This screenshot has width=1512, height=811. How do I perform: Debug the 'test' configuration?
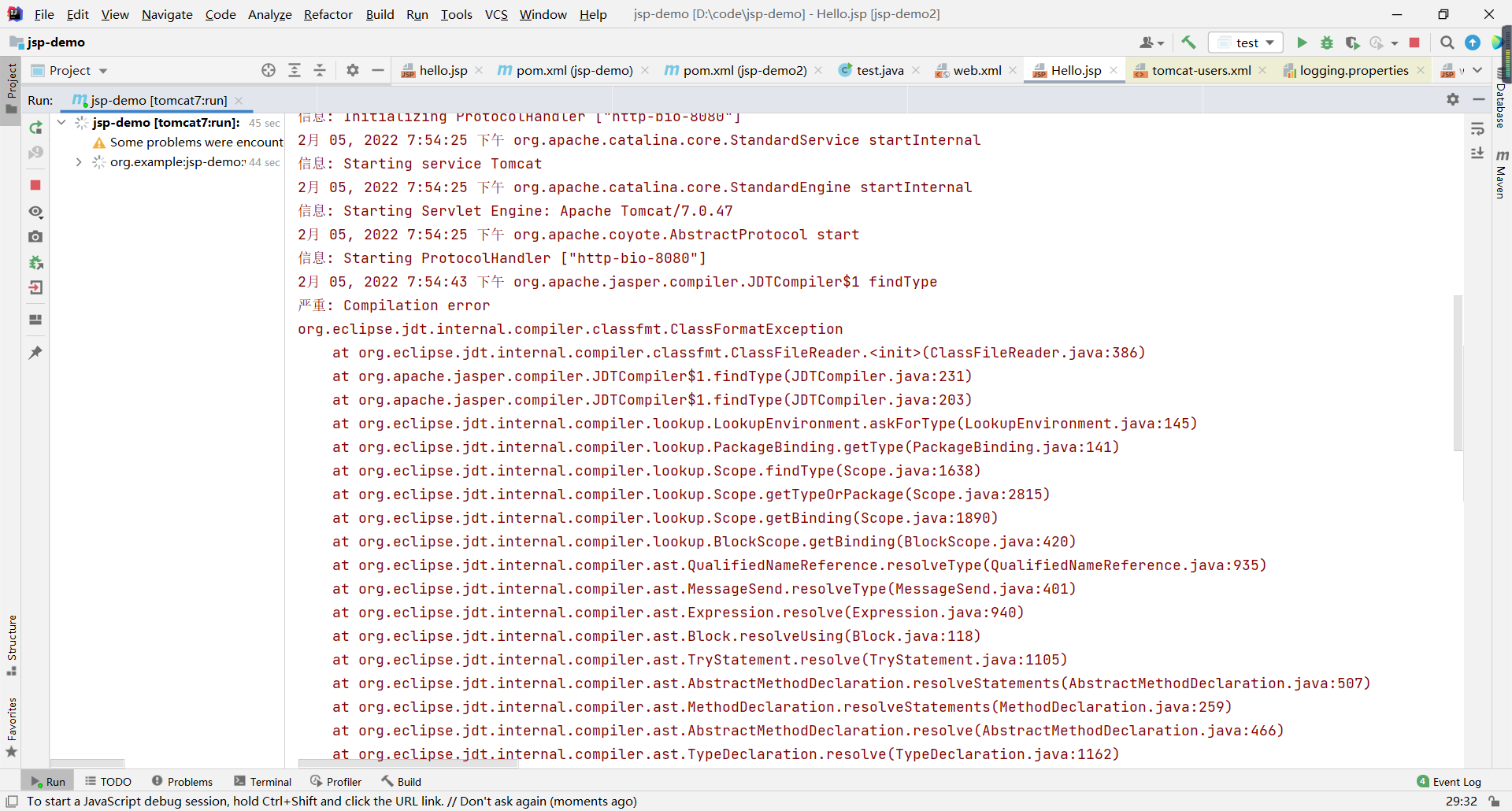pos(1327,43)
